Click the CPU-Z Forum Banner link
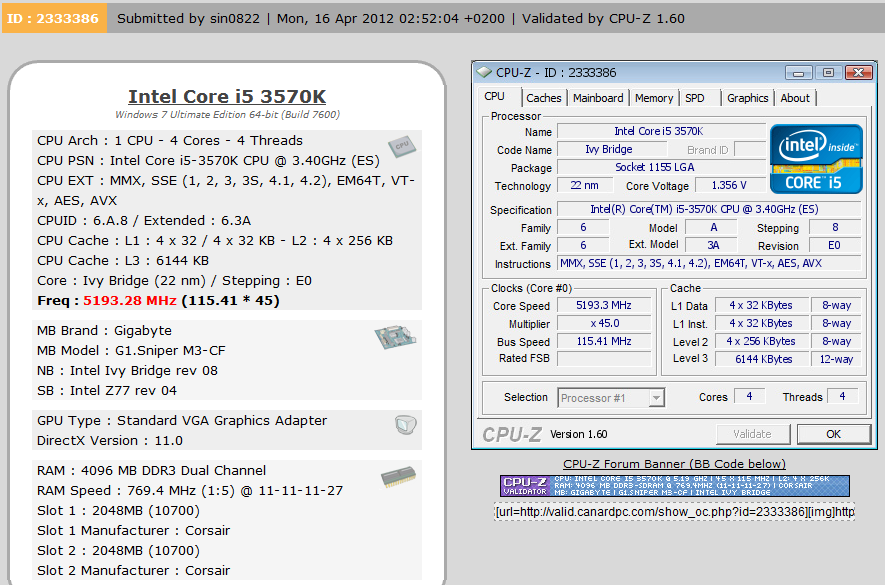885x585 pixels. click(674, 464)
